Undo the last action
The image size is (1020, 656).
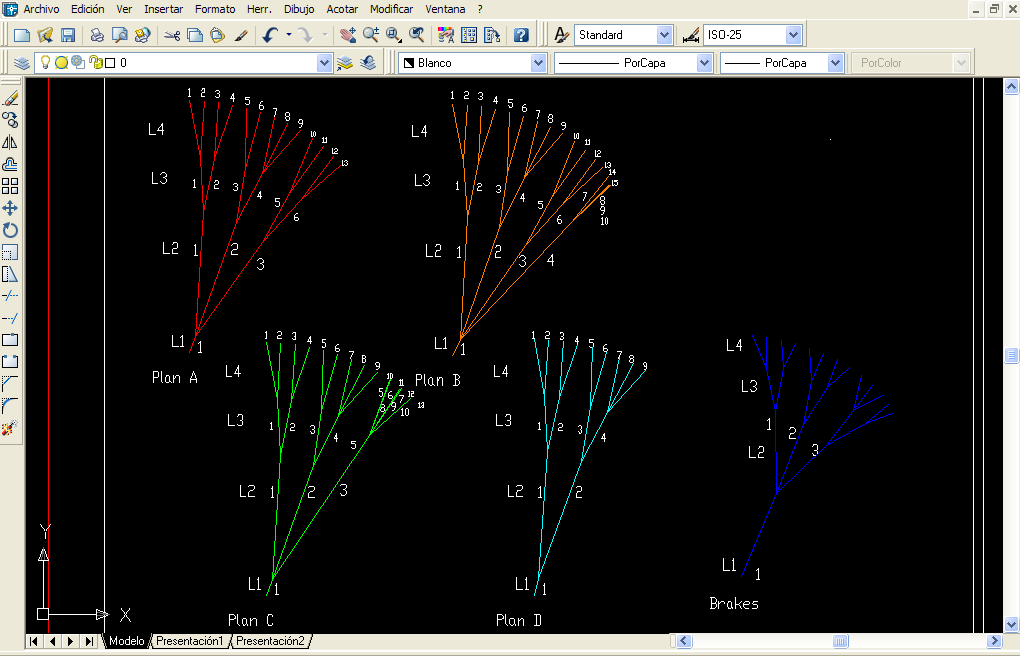pyautogui.click(x=271, y=35)
